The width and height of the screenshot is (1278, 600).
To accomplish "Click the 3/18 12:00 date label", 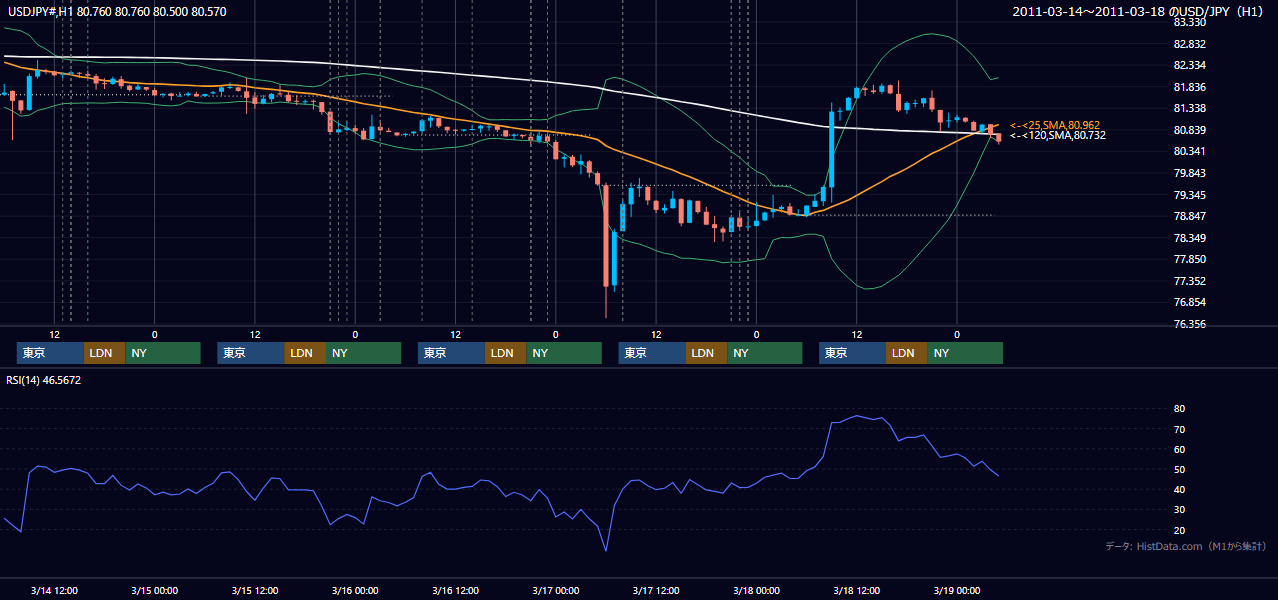I will click(x=856, y=590).
